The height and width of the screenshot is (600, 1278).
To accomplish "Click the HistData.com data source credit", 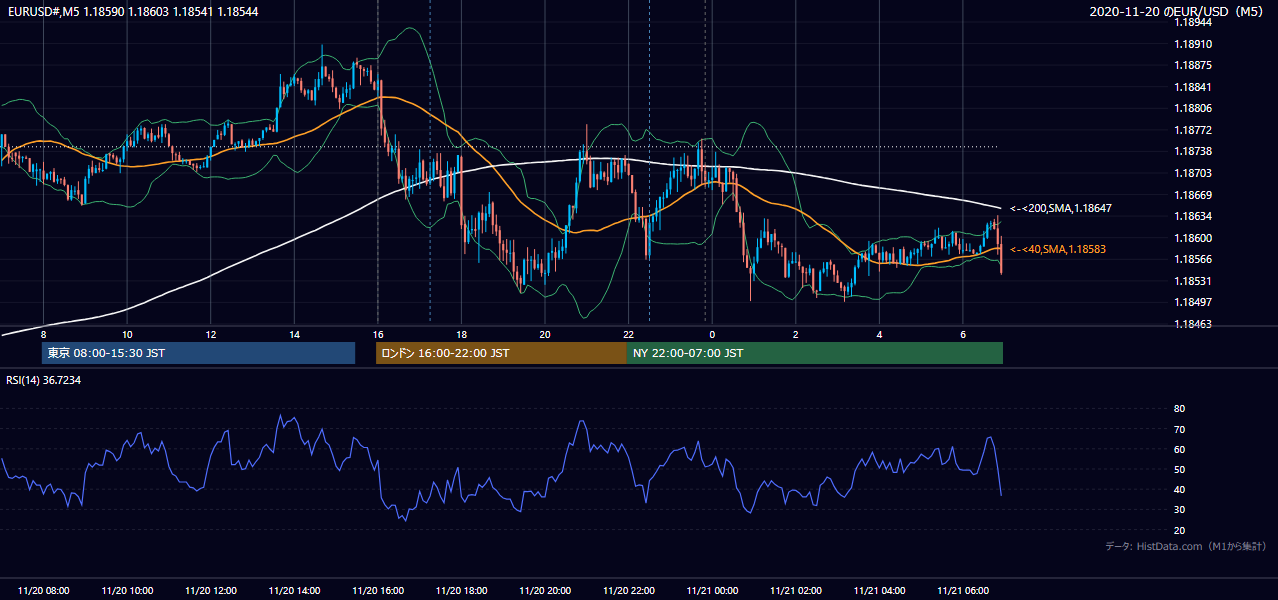I will click(1186, 546).
